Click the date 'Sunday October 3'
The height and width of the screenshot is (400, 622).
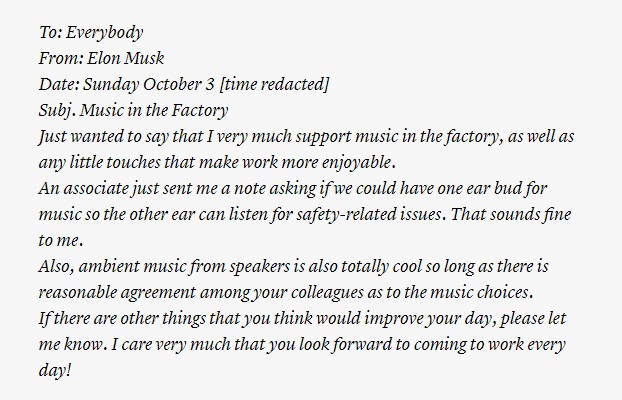(148, 85)
